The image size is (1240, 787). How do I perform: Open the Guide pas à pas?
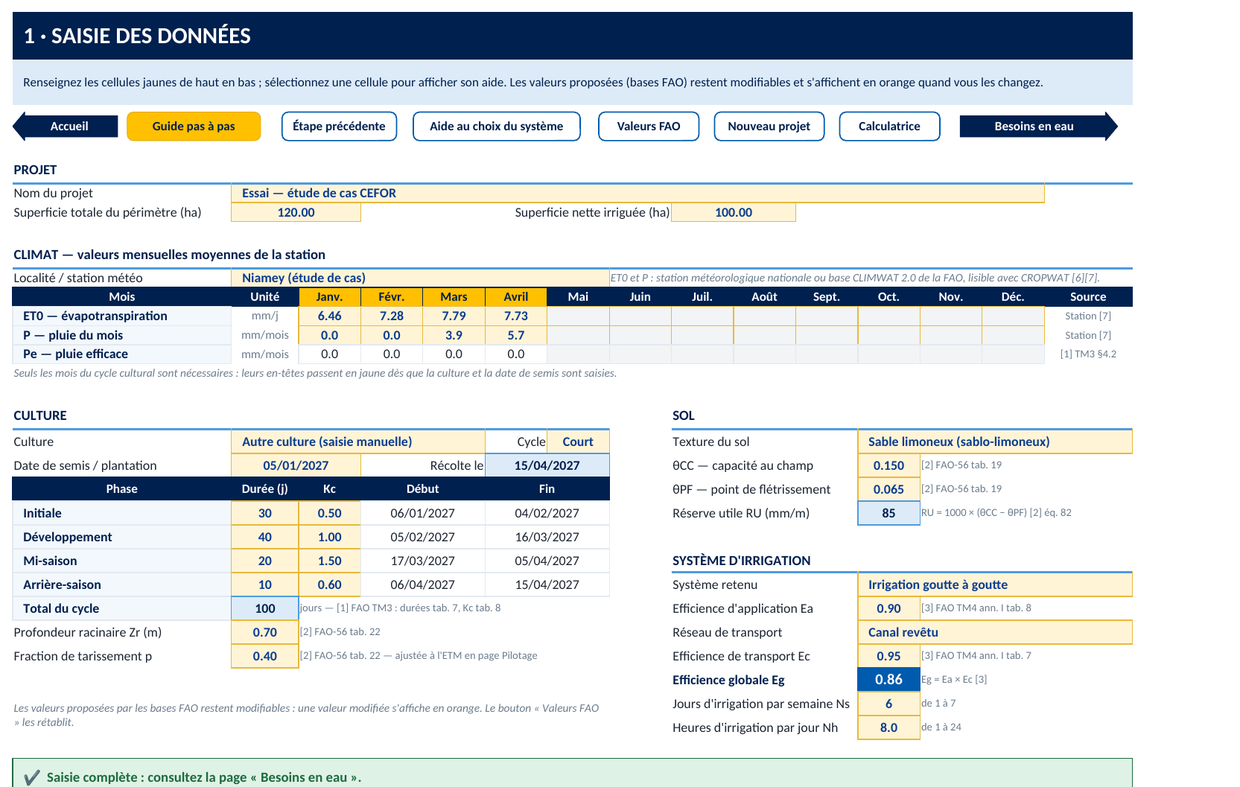tap(194, 126)
